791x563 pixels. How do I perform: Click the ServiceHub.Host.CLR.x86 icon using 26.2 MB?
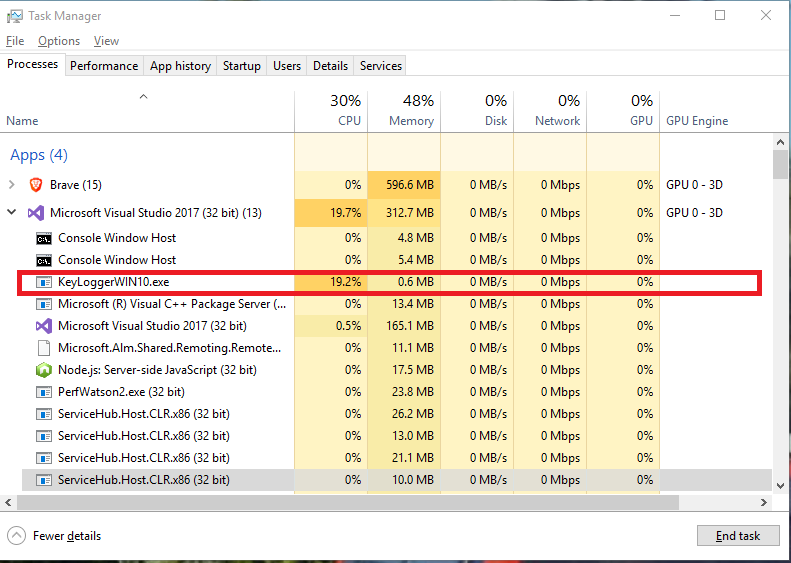click(x=44, y=414)
